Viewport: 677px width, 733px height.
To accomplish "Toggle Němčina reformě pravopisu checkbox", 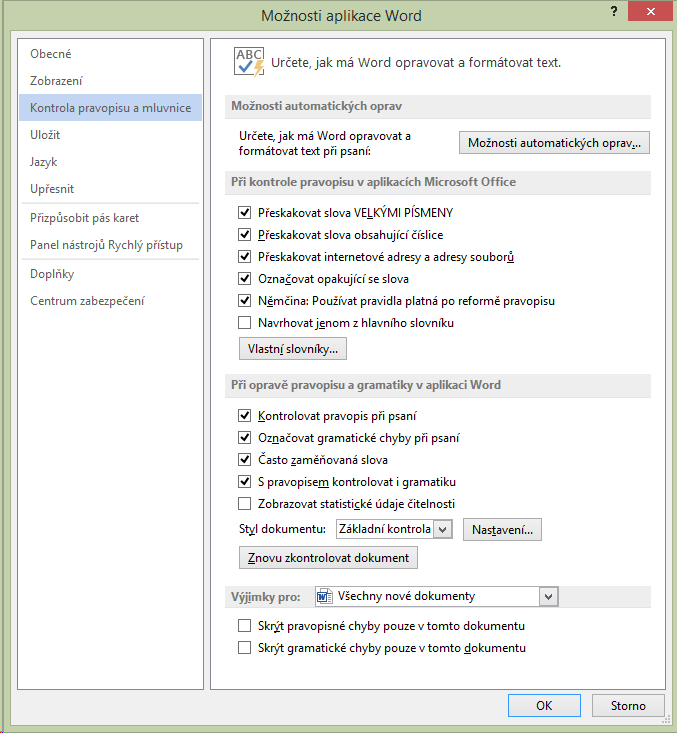I will [245, 301].
